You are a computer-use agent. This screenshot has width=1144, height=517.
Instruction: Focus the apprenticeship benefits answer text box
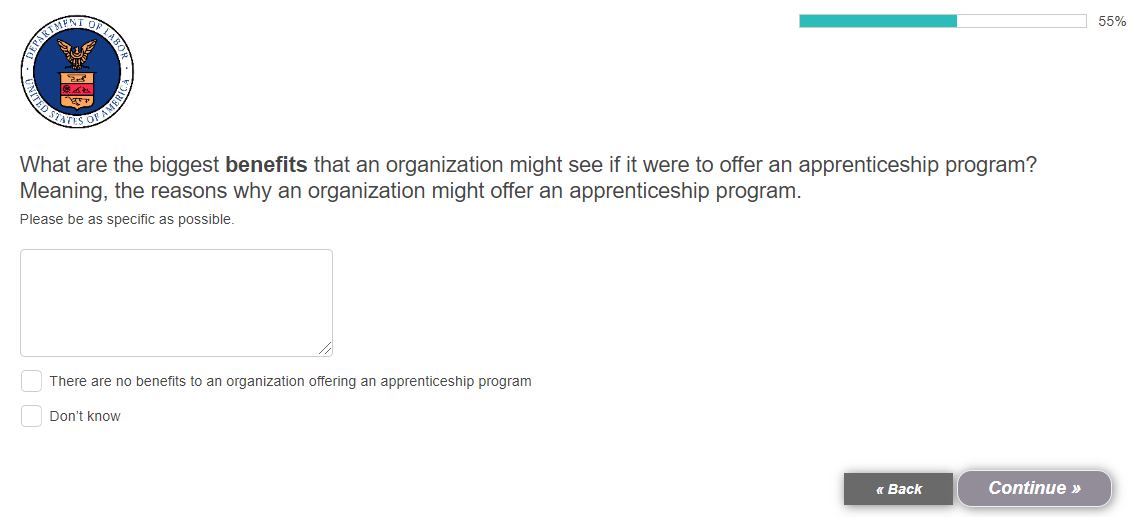pyautogui.click(x=177, y=303)
